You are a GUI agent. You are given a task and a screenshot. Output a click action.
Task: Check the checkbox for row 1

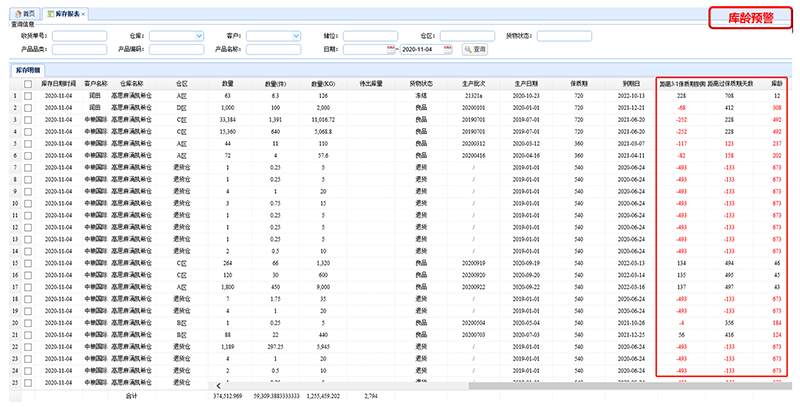coord(28,96)
